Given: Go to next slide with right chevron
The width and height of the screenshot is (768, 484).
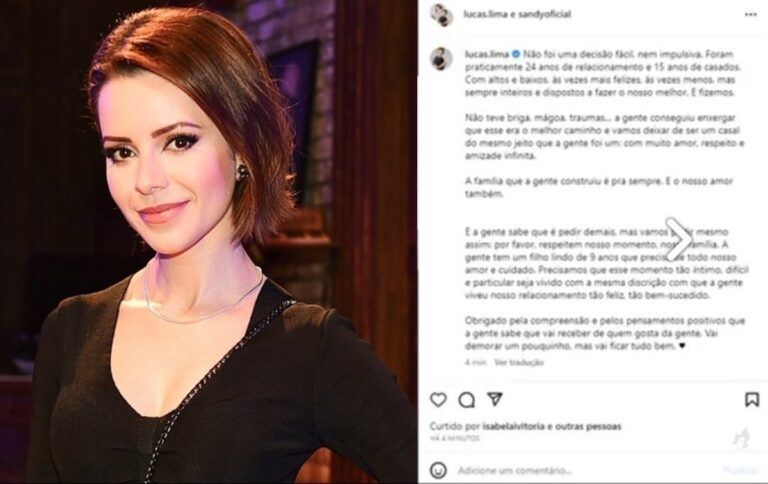Looking at the screenshot, I should click(x=678, y=240).
